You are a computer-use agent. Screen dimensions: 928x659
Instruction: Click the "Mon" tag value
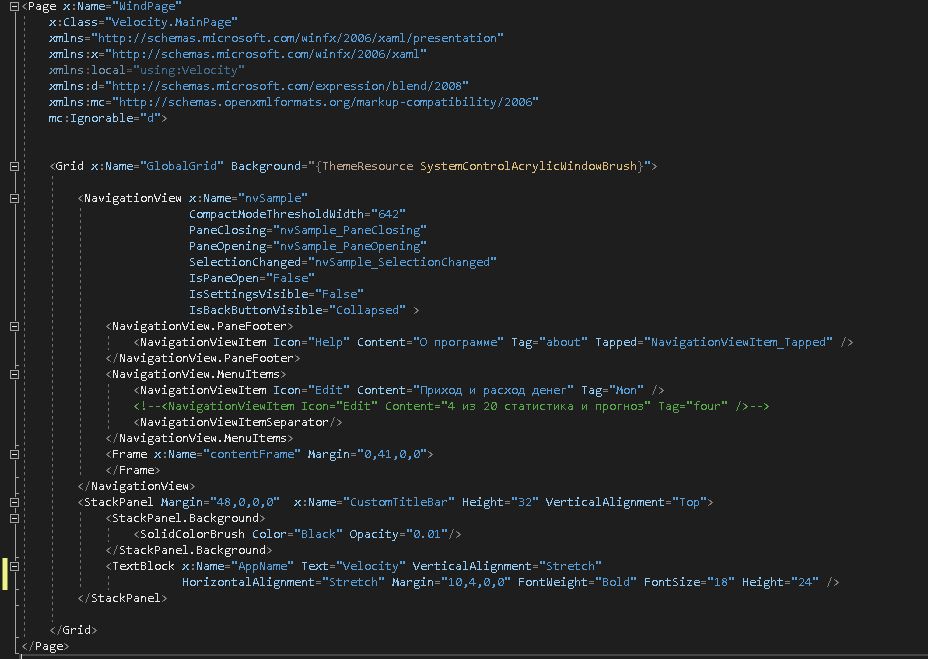point(626,390)
